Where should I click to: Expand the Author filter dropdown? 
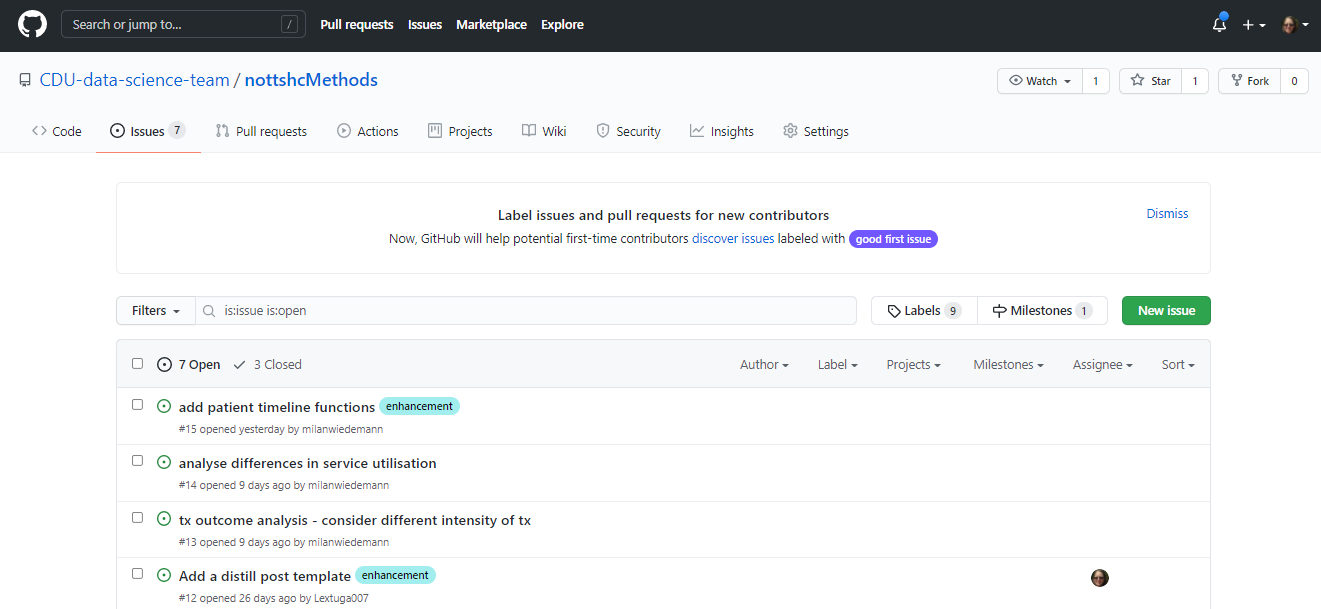click(764, 365)
